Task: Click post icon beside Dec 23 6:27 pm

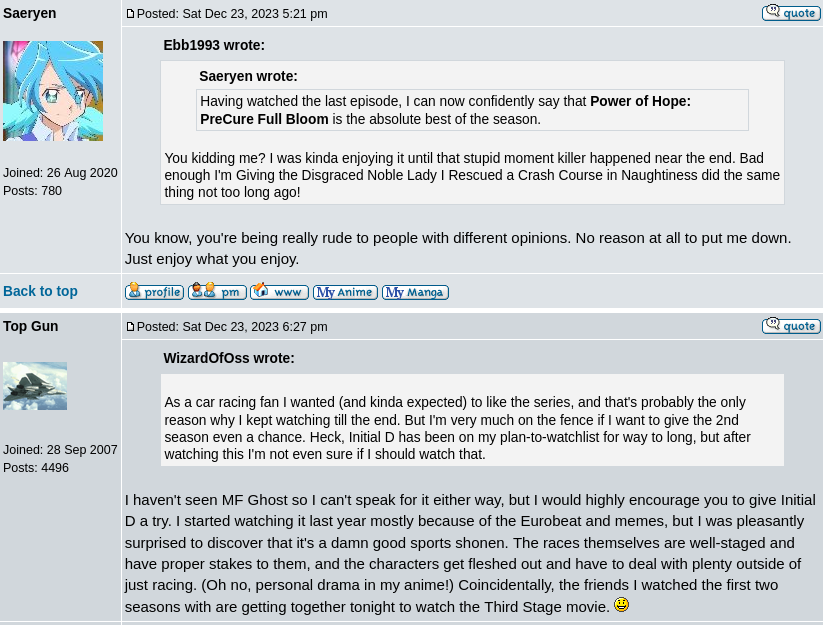Action: [x=130, y=327]
